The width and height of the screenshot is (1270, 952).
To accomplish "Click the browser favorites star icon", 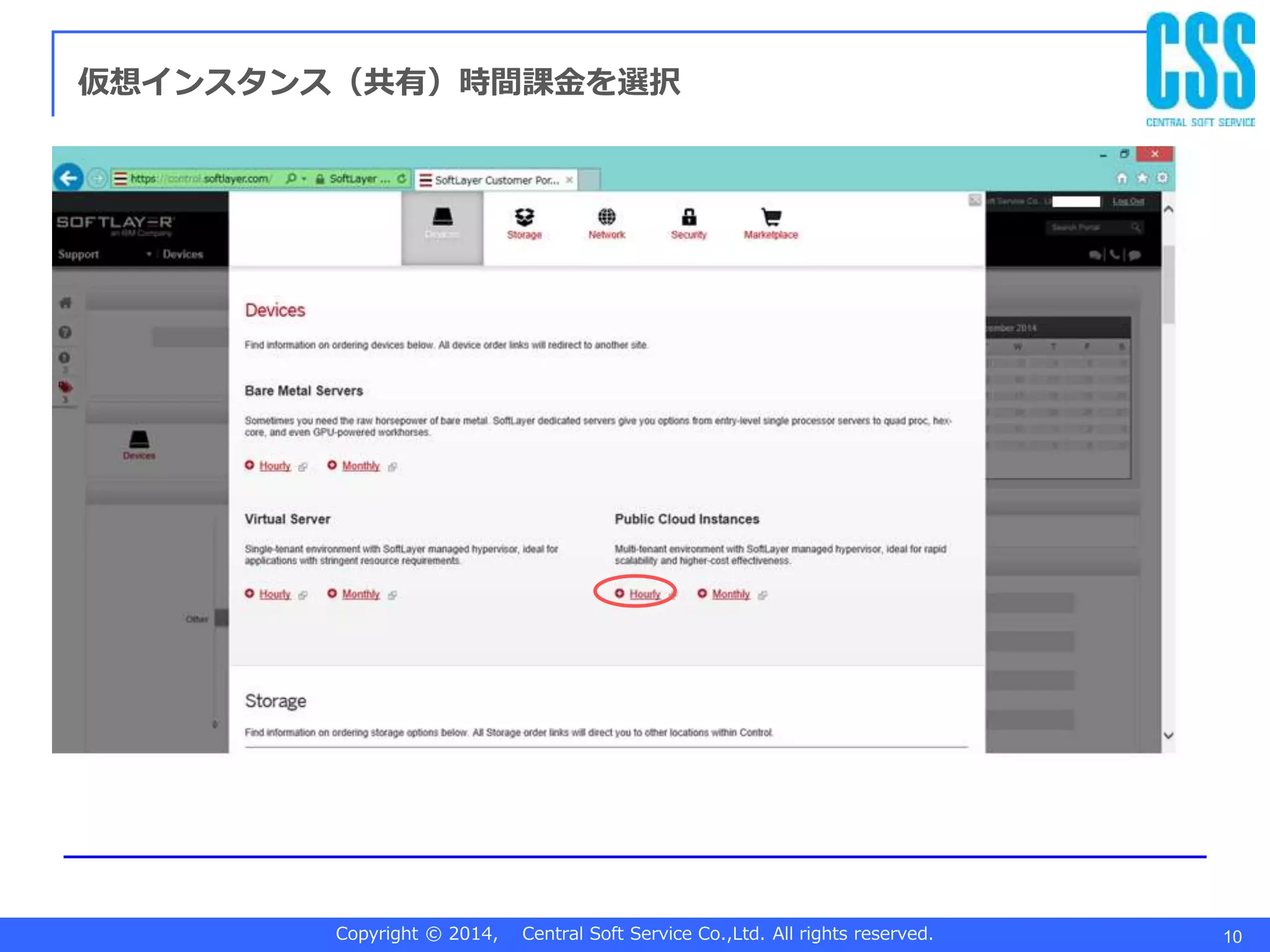I will point(1142,178).
